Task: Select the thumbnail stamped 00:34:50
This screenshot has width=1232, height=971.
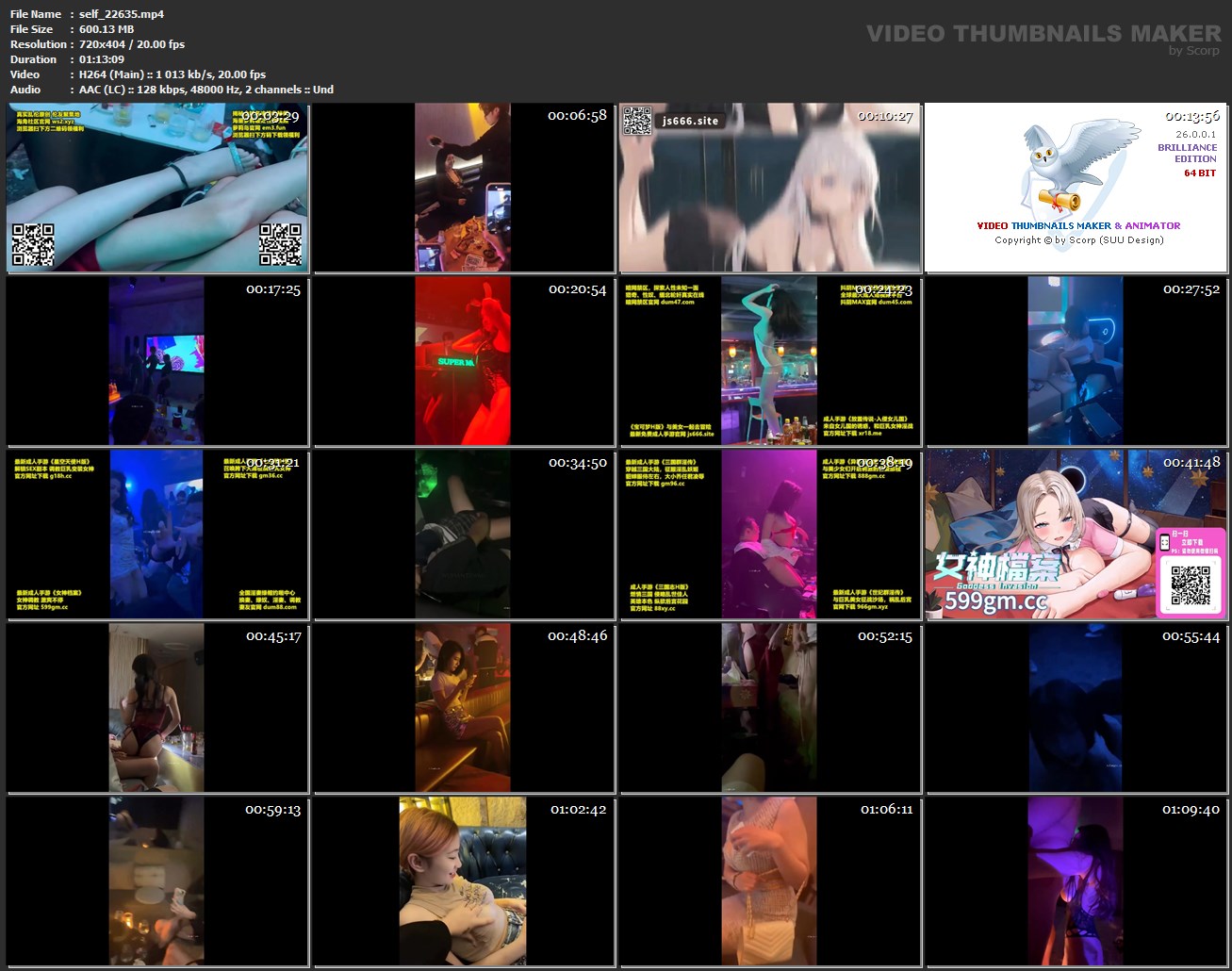Action: (464, 535)
